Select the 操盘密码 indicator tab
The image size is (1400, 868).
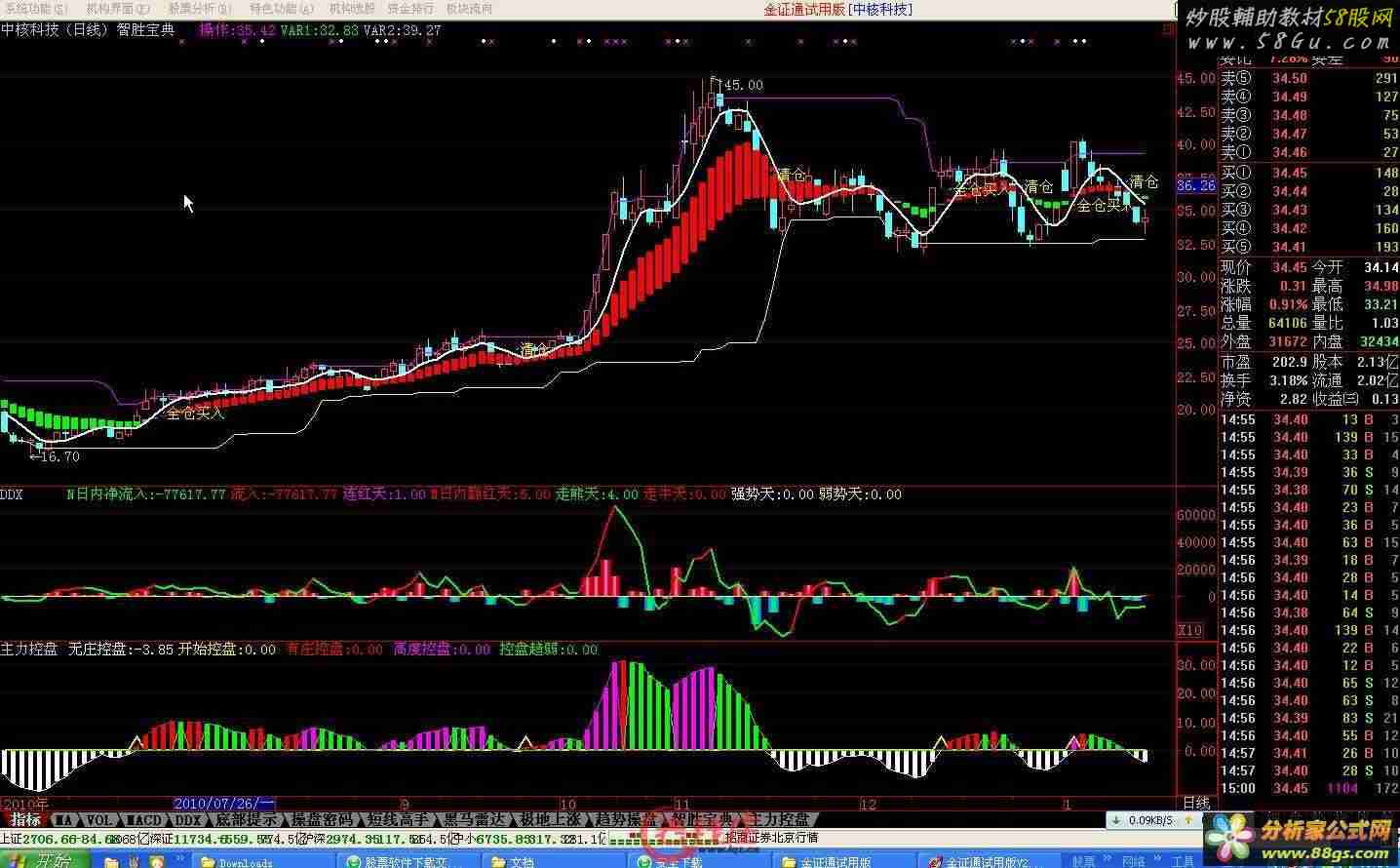click(324, 820)
